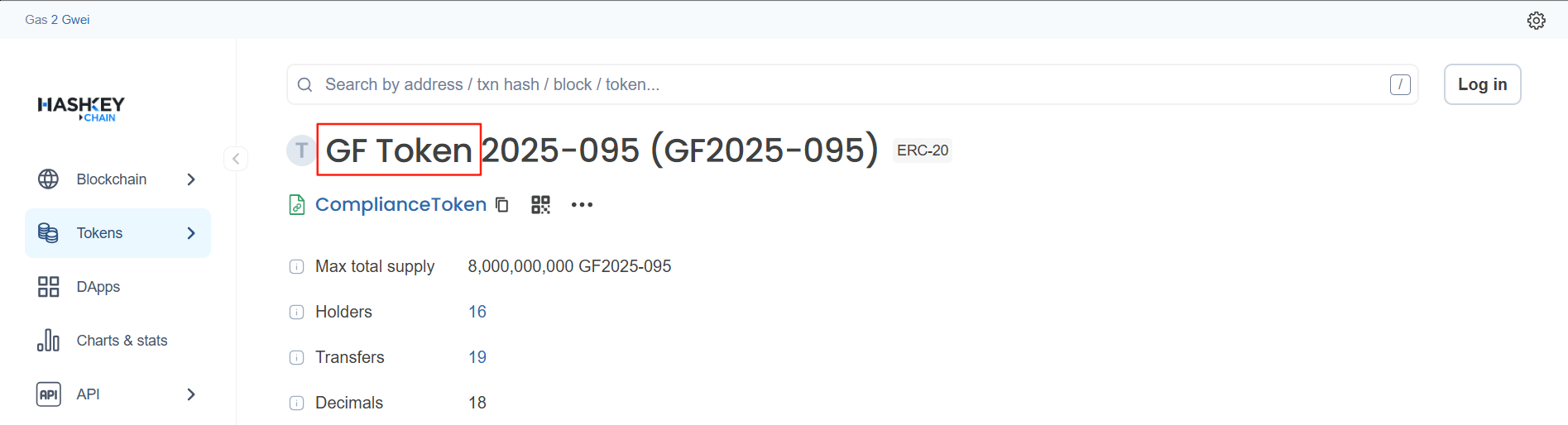Focus the search by address input field
Image resolution: width=1568 pixels, height=425 pixels.
(x=852, y=84)
